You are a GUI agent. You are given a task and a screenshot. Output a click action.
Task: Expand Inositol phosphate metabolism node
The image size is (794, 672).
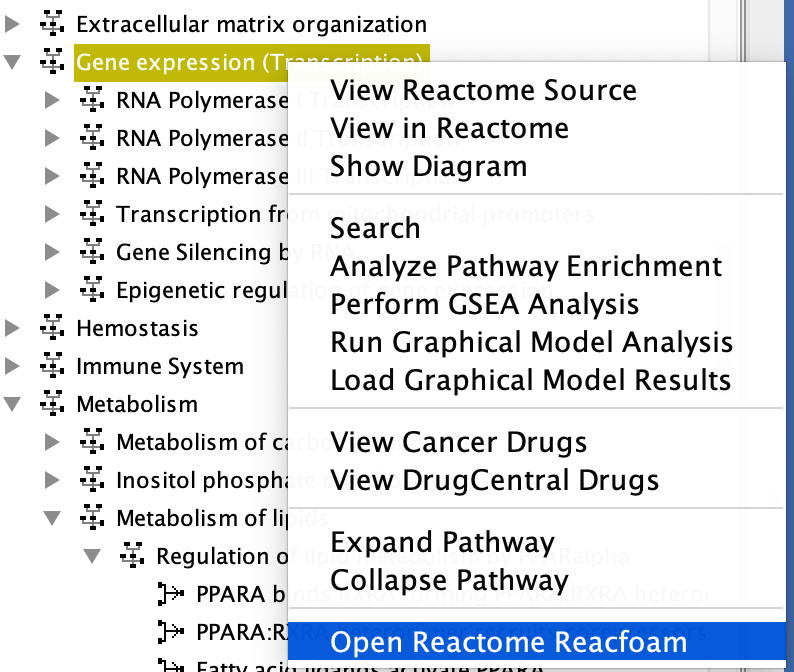pyautogui.click(x=52, y=480)
